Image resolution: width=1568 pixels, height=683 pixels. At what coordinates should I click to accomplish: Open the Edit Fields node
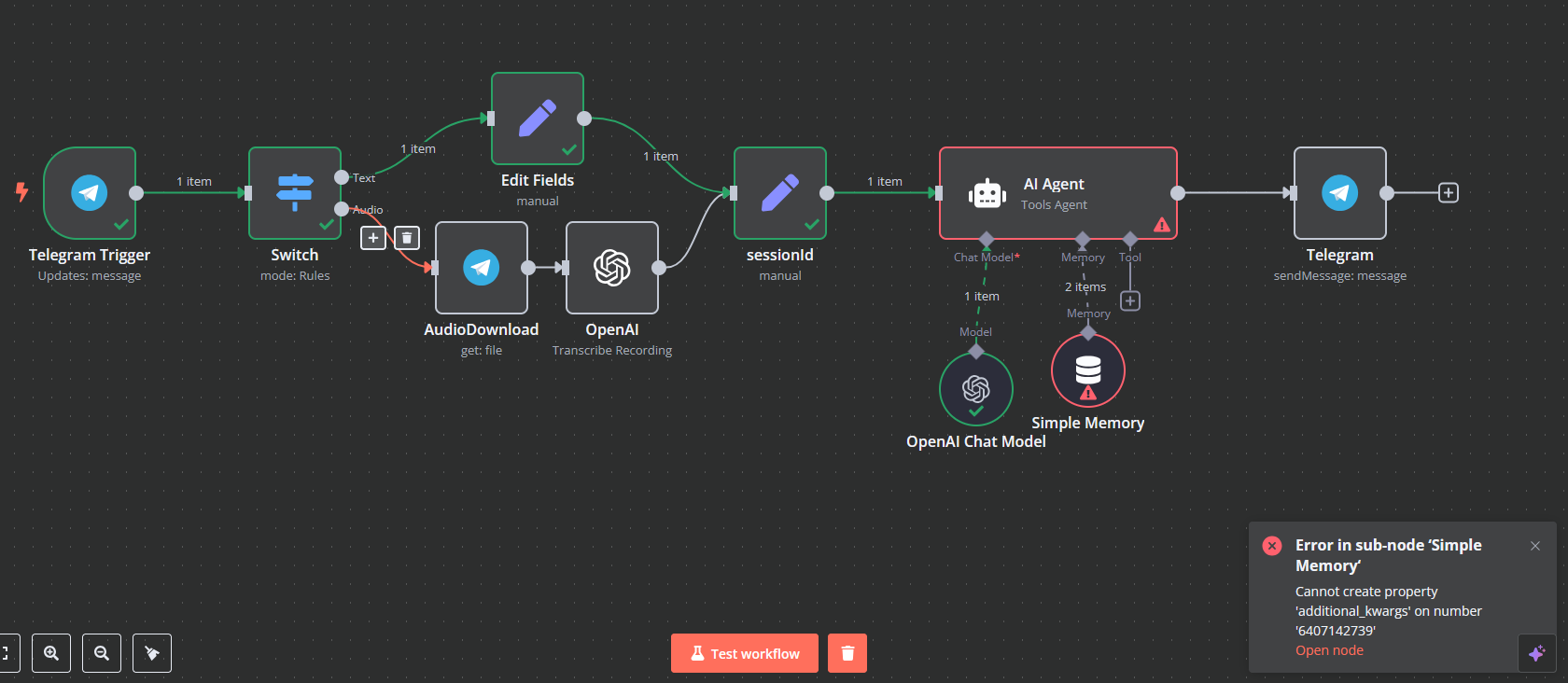click(x=538, y=118)
